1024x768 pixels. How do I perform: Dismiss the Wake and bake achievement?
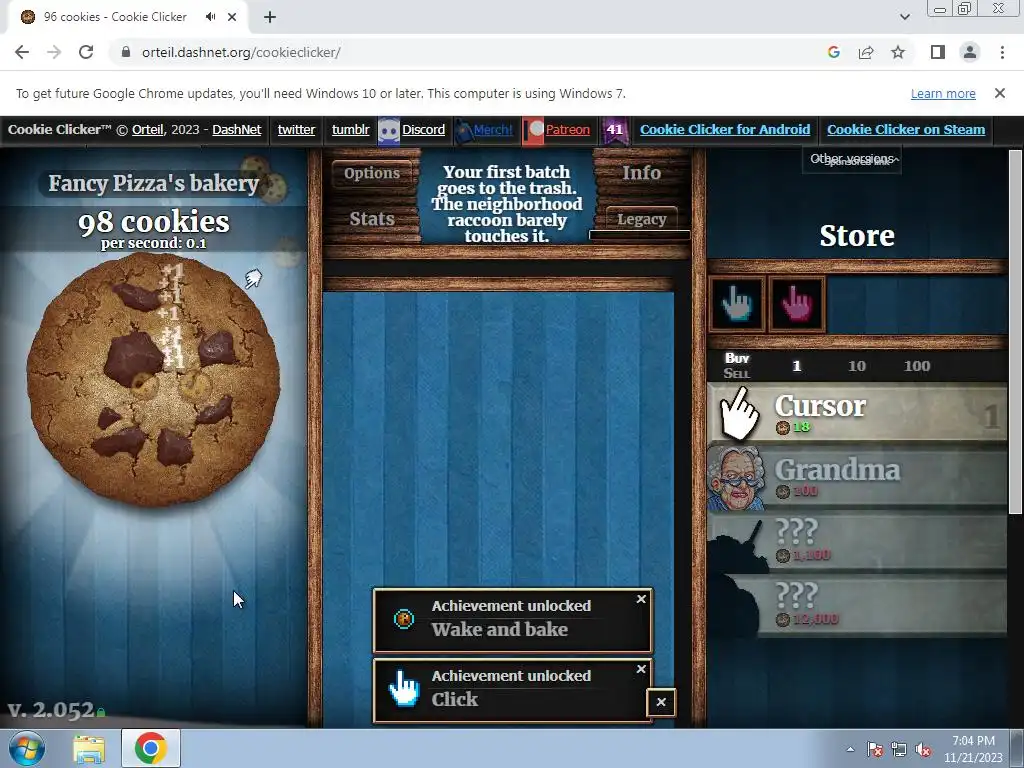(641, 599)
